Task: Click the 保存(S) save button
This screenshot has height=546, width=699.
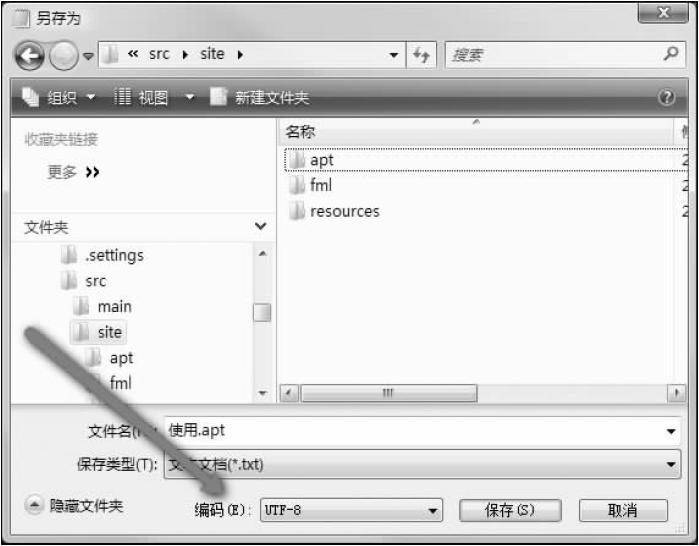Action: point(510,511)
